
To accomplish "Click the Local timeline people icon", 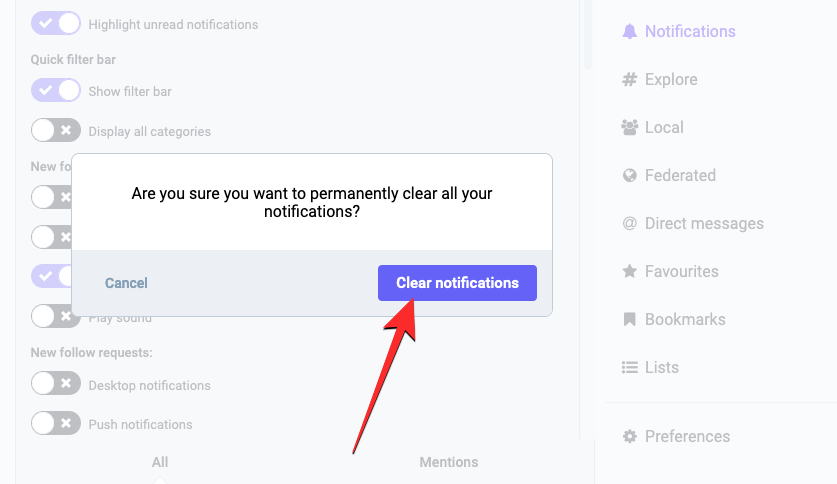I will click(x=629, y=128).
